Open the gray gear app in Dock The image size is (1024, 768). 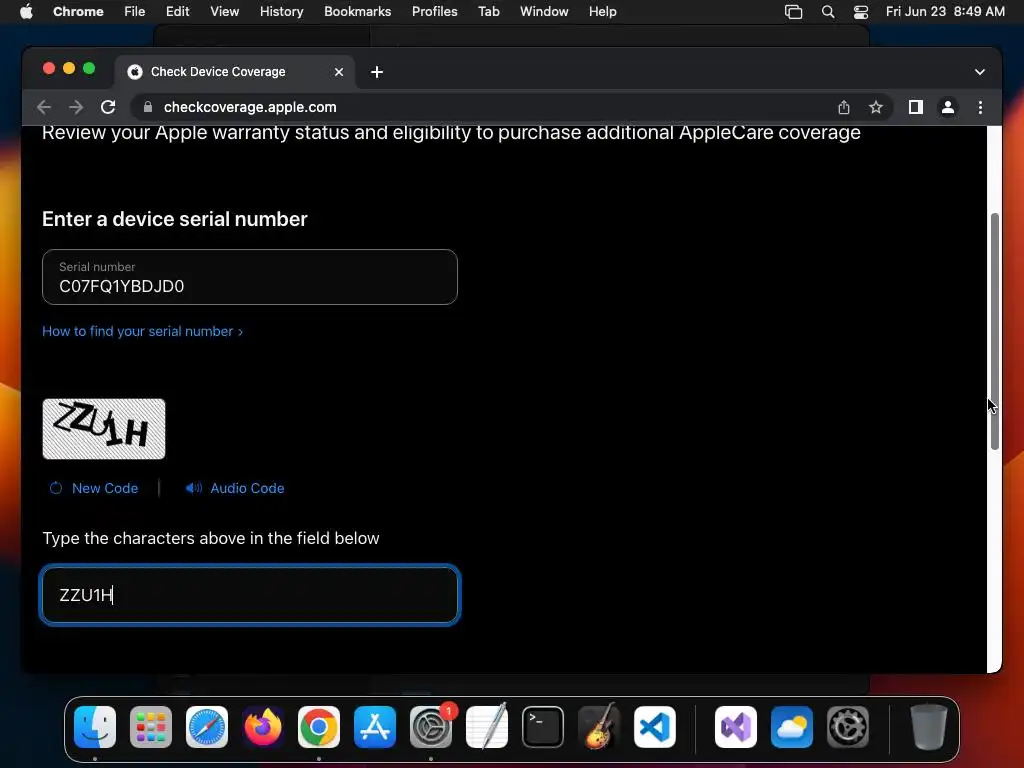point(848,727)
